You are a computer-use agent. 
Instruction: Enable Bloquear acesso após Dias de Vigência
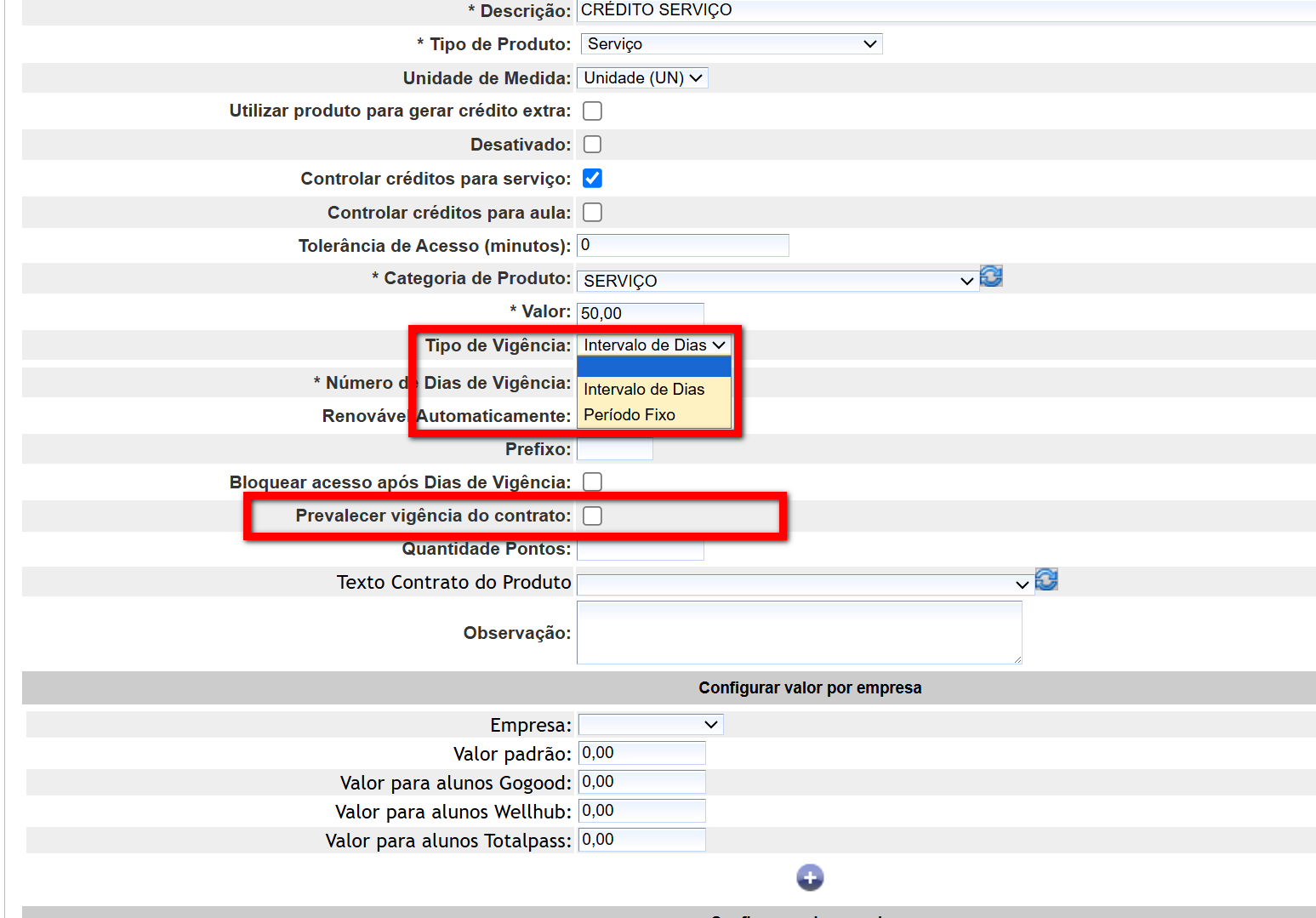coord(592,482)
